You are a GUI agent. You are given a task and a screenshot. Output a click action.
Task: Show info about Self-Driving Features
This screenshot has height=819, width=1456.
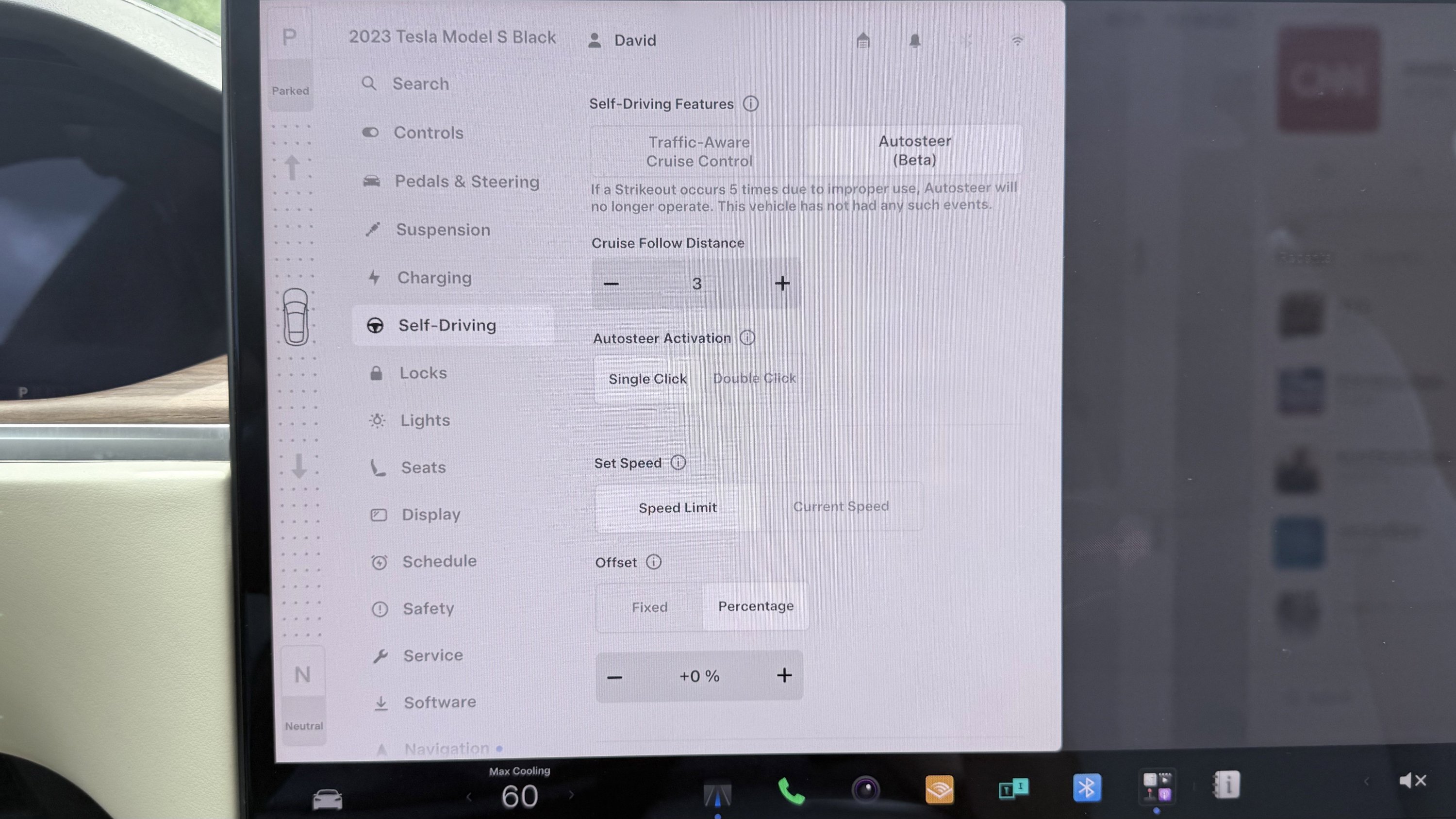pos(751,103)
